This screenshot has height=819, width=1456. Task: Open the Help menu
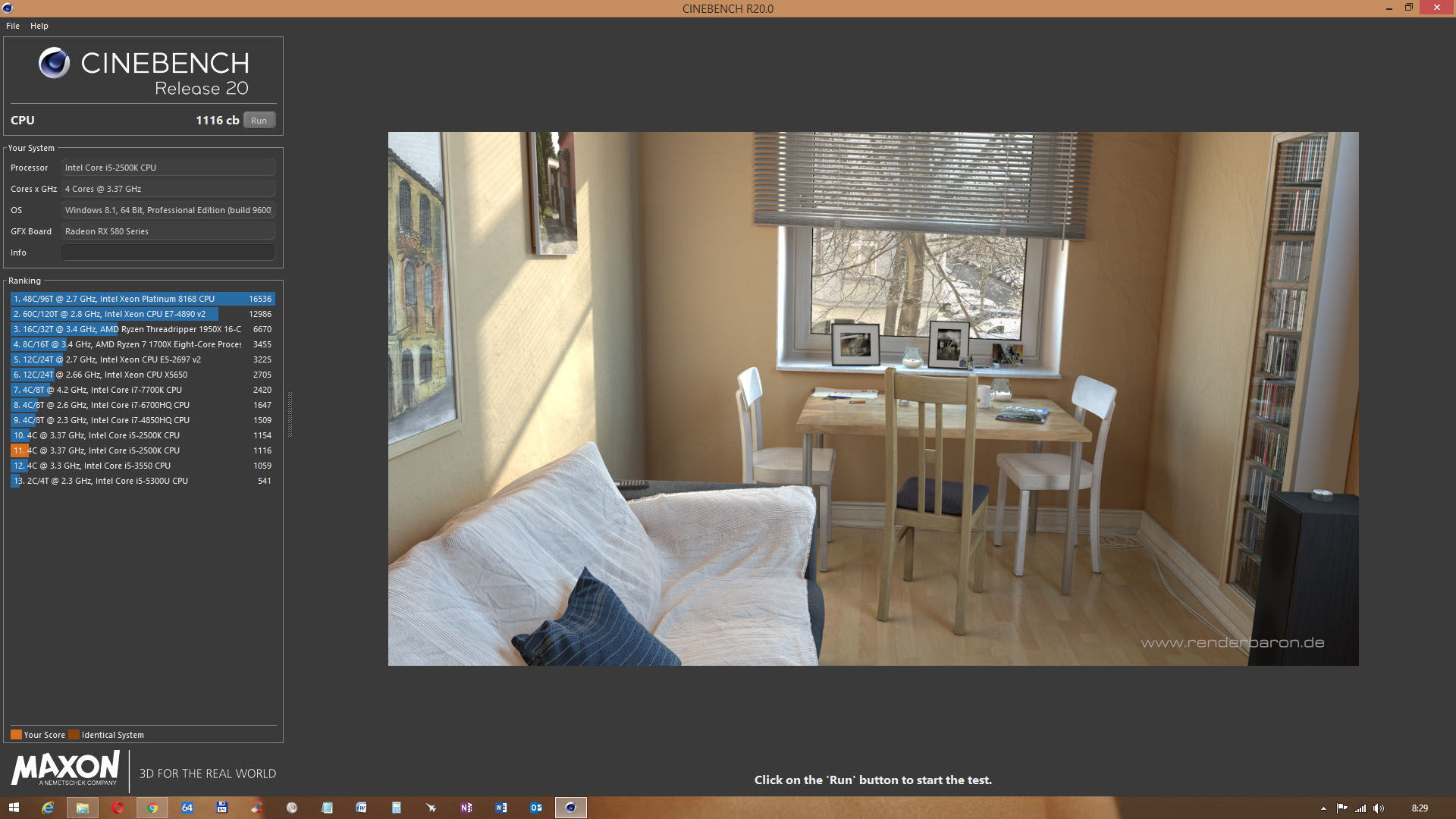tap(39, 26)
